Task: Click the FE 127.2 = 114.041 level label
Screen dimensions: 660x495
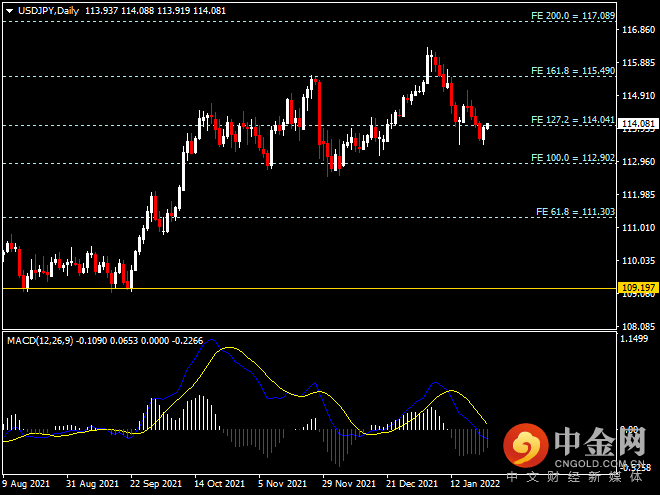Action: (573, 120)
